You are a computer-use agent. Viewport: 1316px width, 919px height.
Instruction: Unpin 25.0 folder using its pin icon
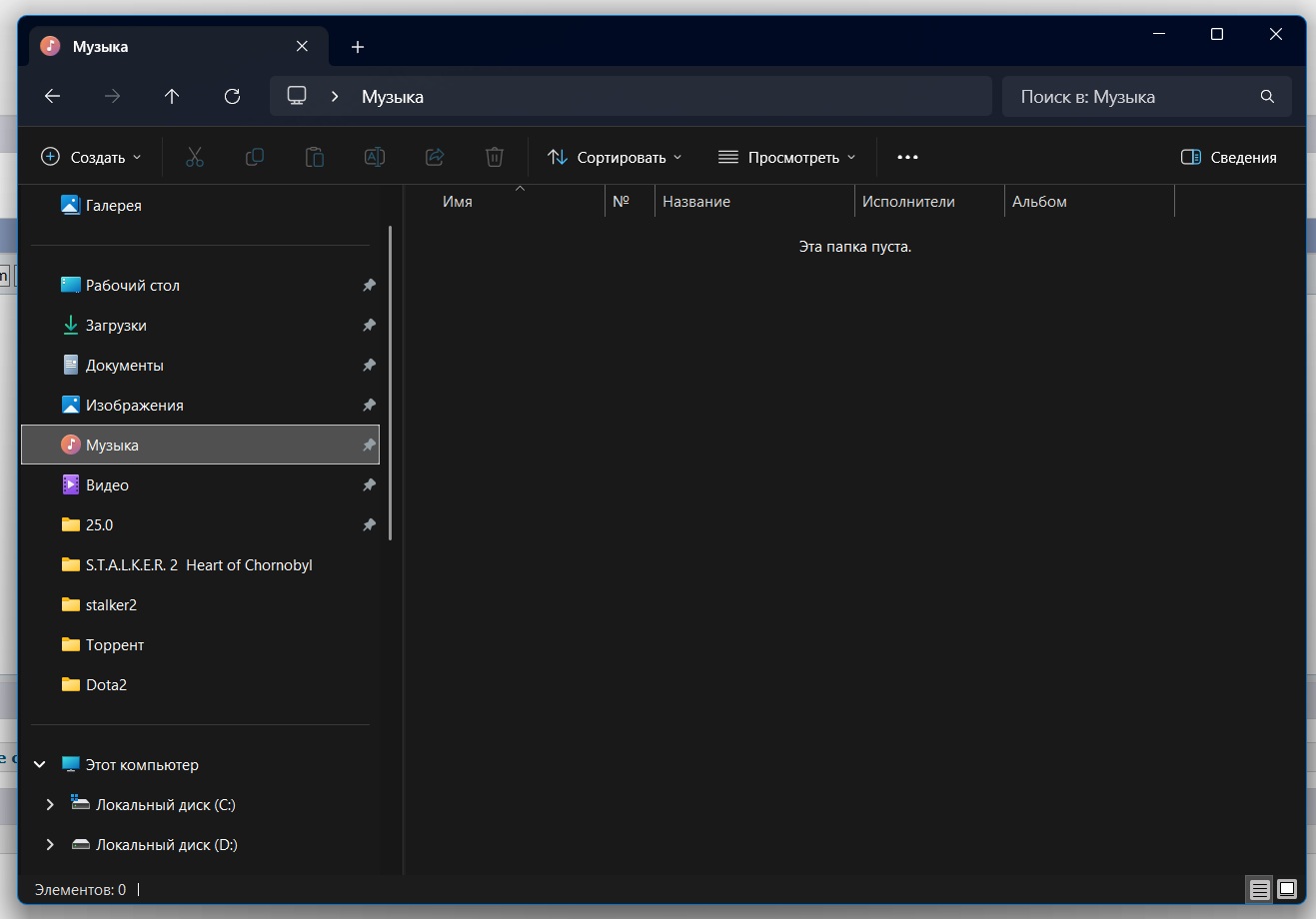(369, 525)
